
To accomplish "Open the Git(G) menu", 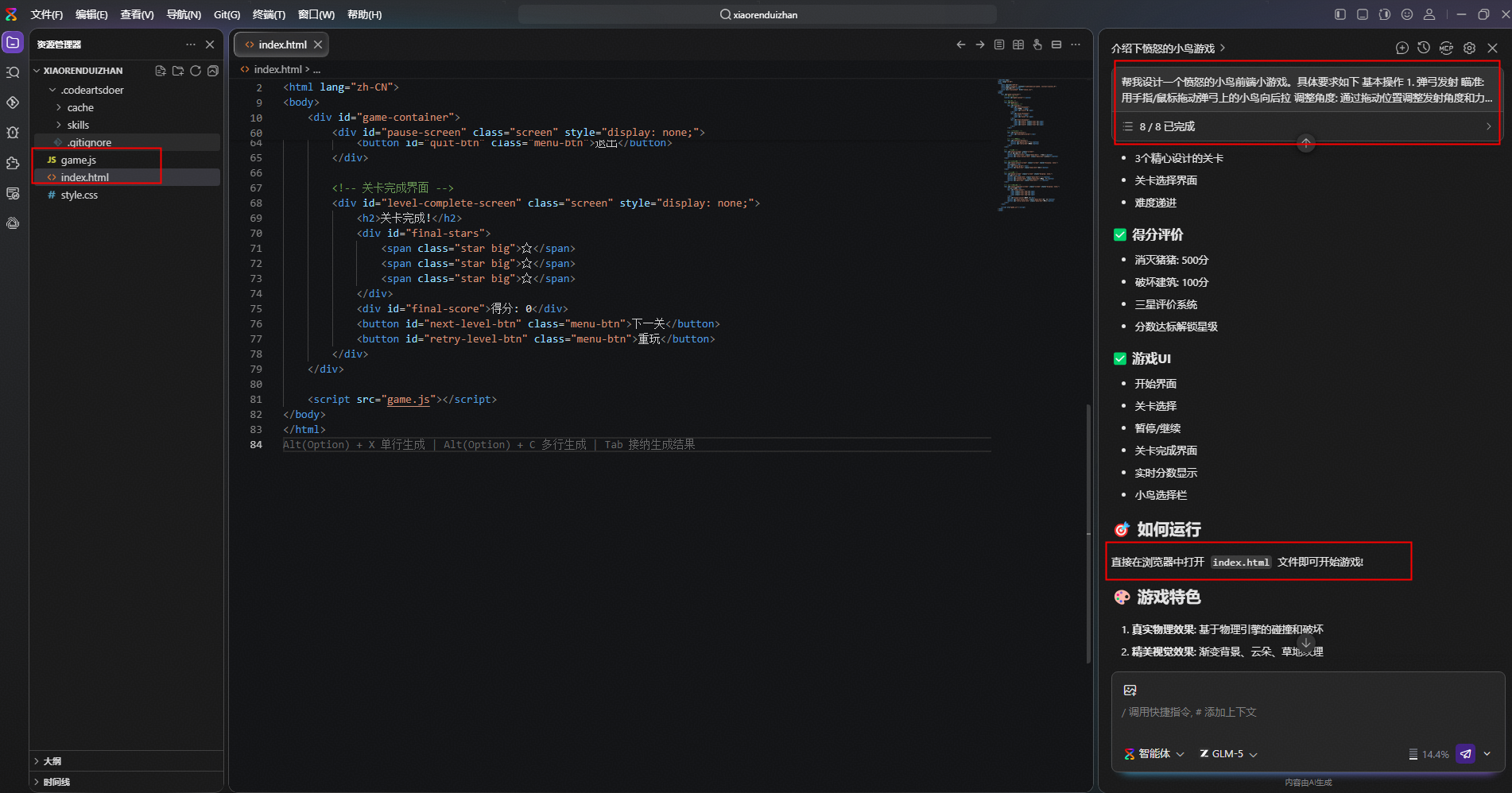I will coord(227,14).
